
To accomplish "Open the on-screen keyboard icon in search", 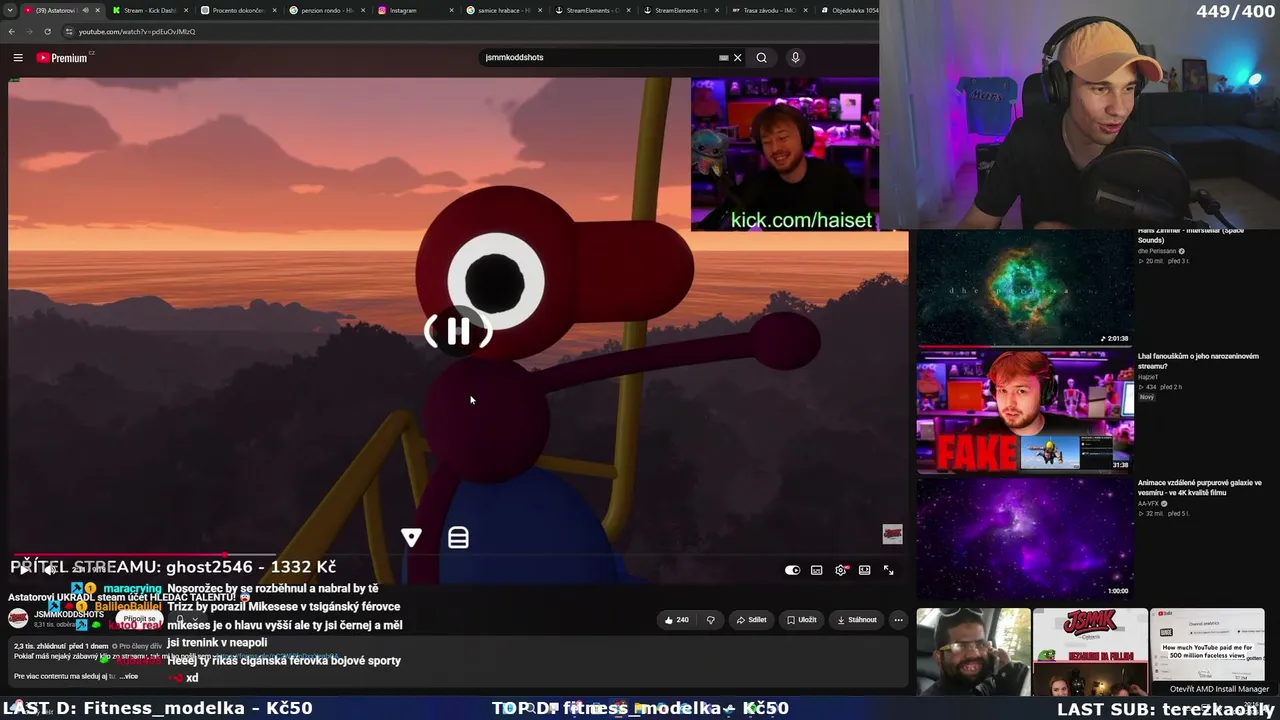I will click(x=724, y=58).
